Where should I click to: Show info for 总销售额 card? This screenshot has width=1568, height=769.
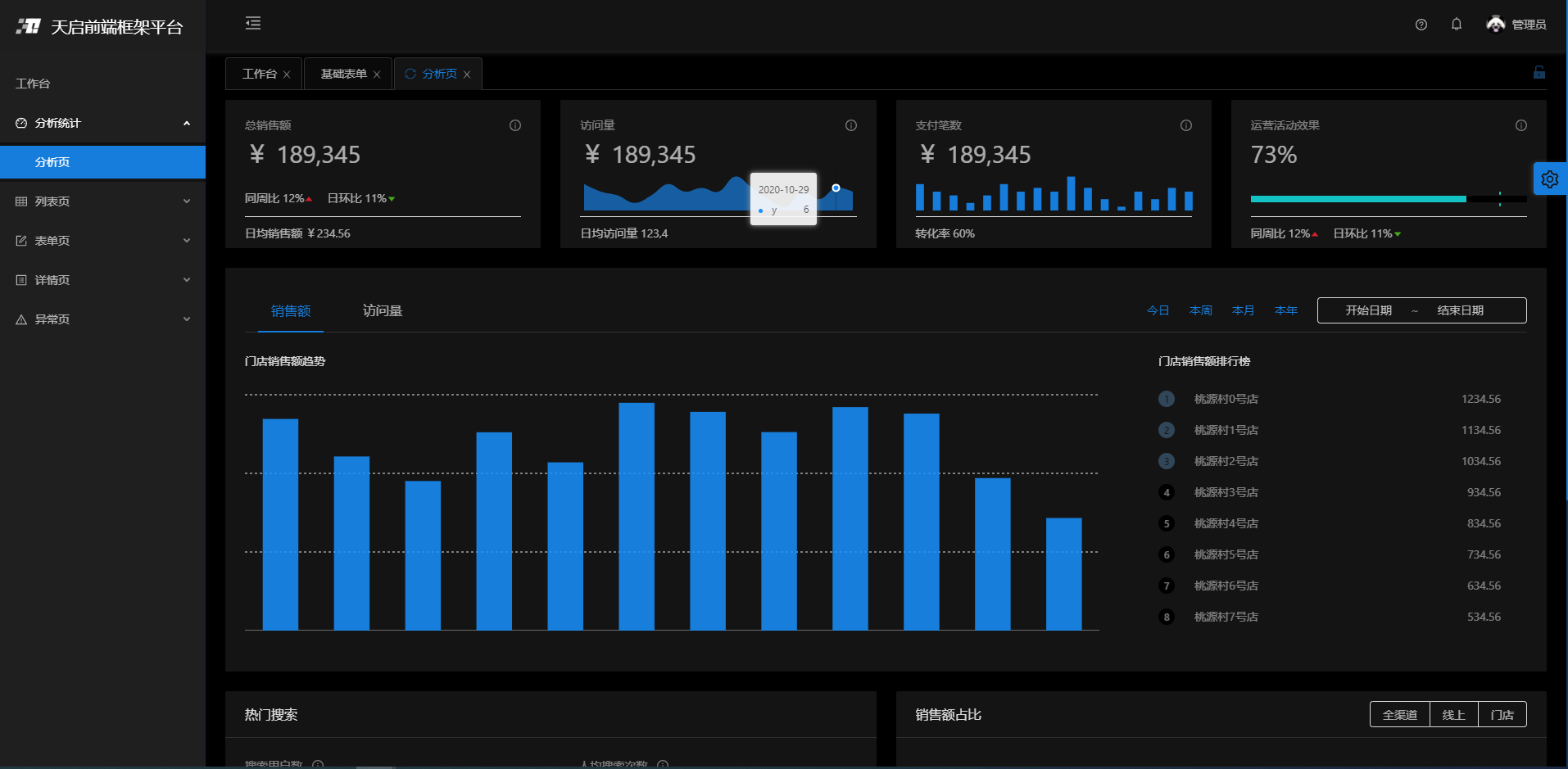click(x=515, y=125)
